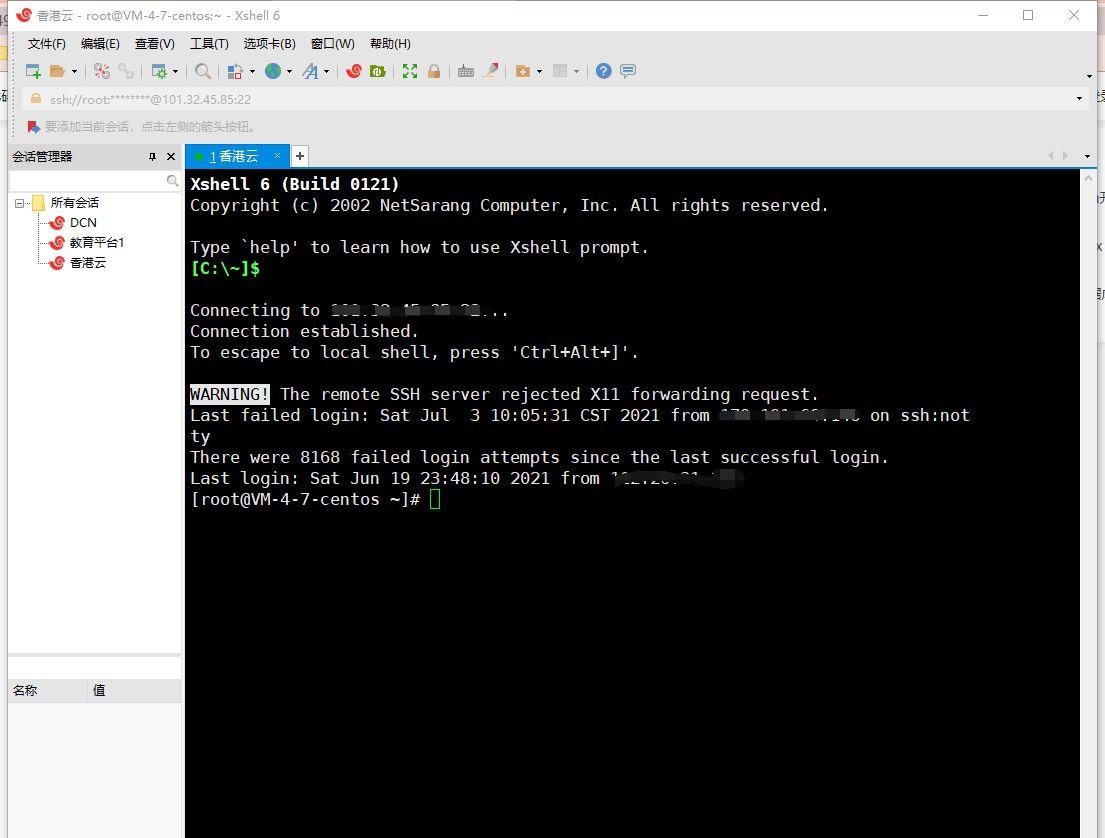
Task: Expand the Font dropdown arrow
Action: (326, 71)
